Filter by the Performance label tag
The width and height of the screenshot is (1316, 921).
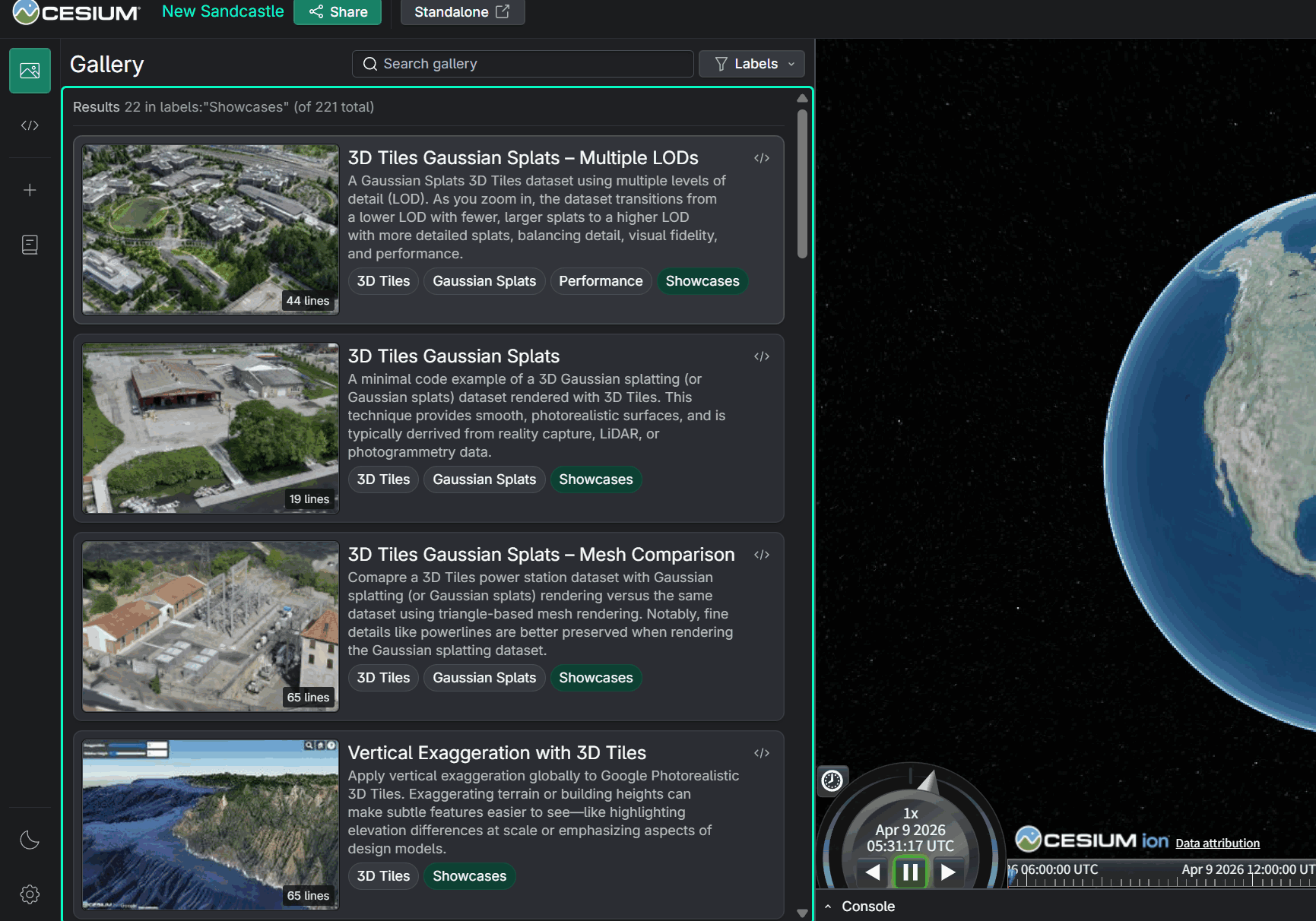click(x=600, y=281)
